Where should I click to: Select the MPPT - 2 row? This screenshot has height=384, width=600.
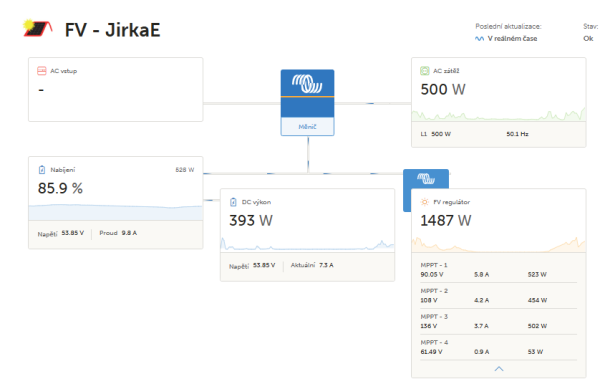[x=499, y=296]
